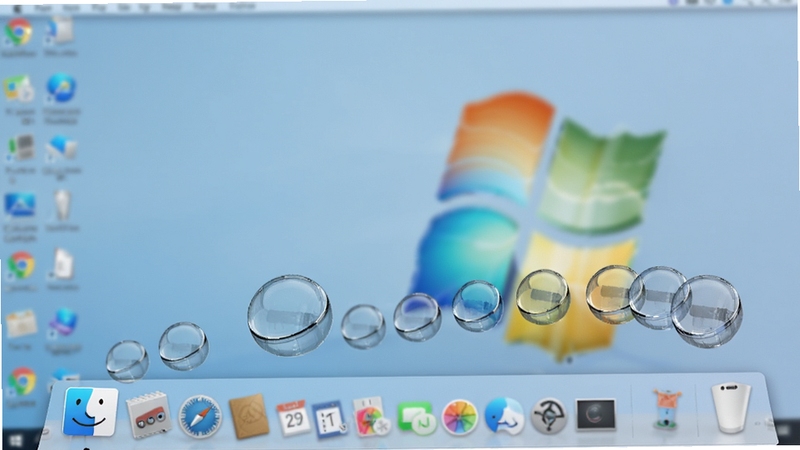Open the rainbow color wheel Photos icon
The image size is (800, 450).
click(459, 418)
